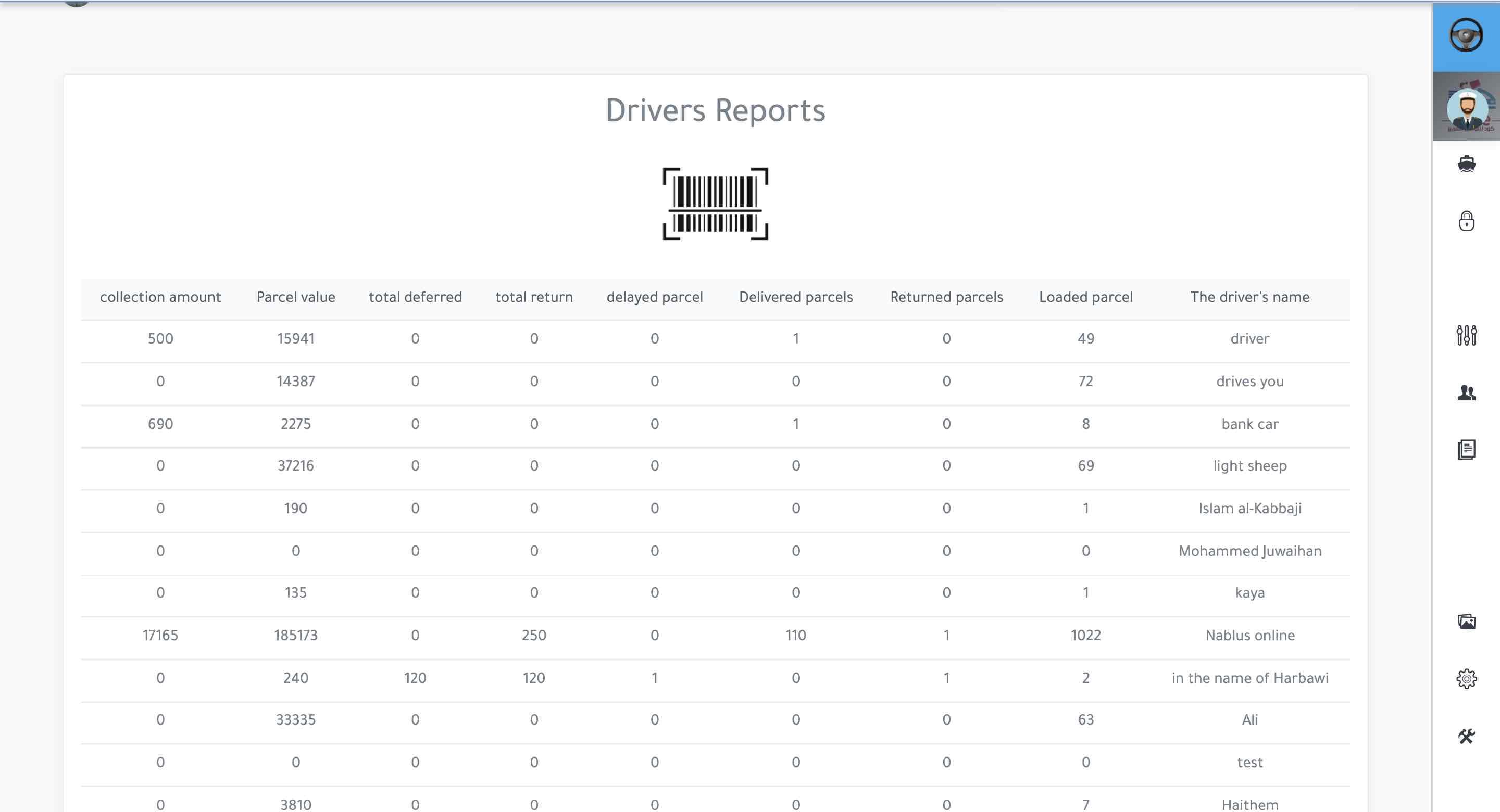
Task: Click the 'Parcel value' column header
Action: [296, 297]
